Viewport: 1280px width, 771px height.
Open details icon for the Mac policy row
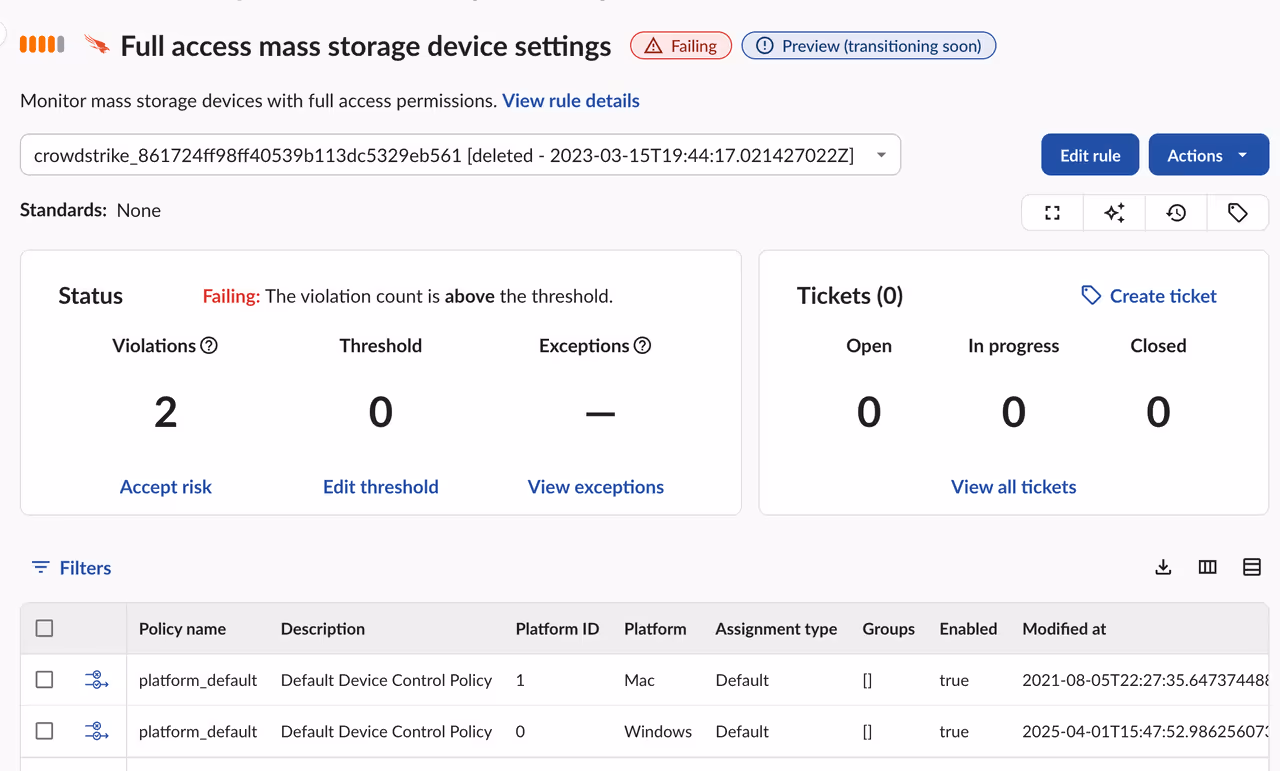click(96, 680)
